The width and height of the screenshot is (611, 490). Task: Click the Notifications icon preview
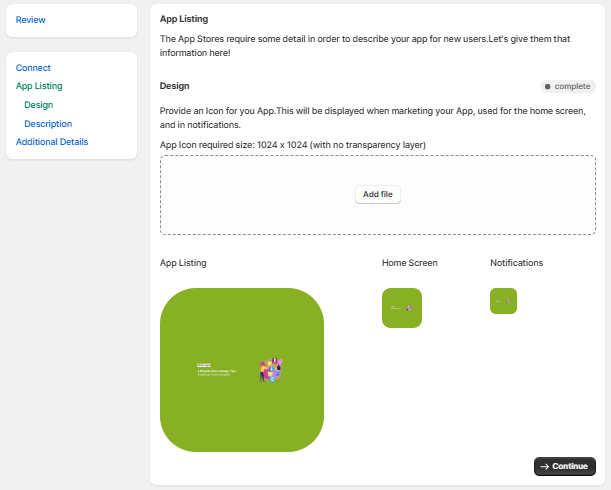(x=503, y=301)
